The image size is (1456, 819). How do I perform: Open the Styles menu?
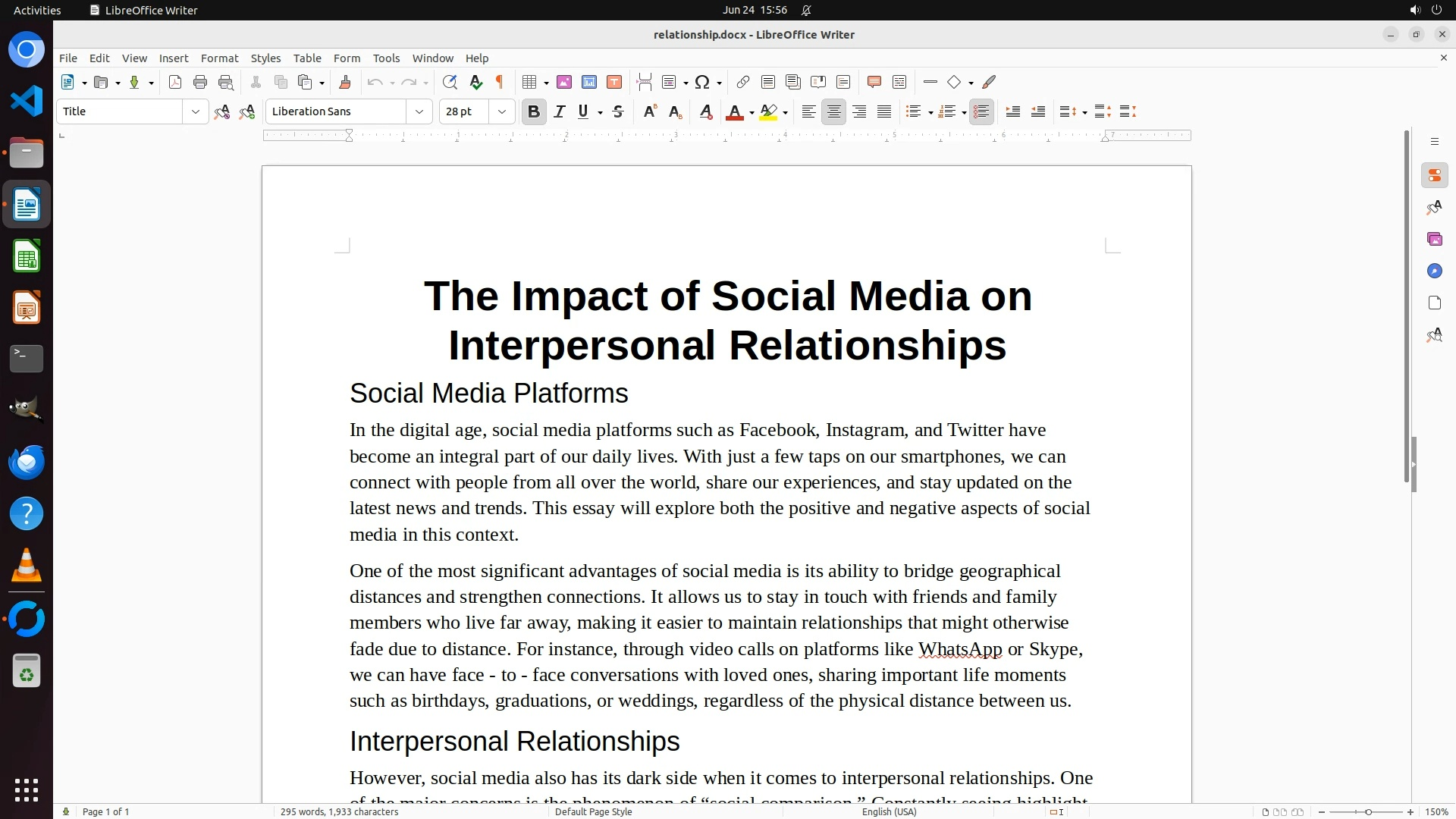coord(265,58)
